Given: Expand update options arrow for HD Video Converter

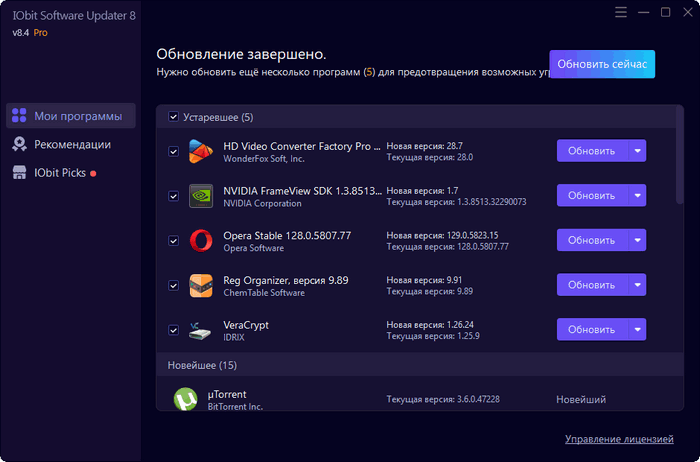Looking at the screenshot, I should (x=638, y=151).
